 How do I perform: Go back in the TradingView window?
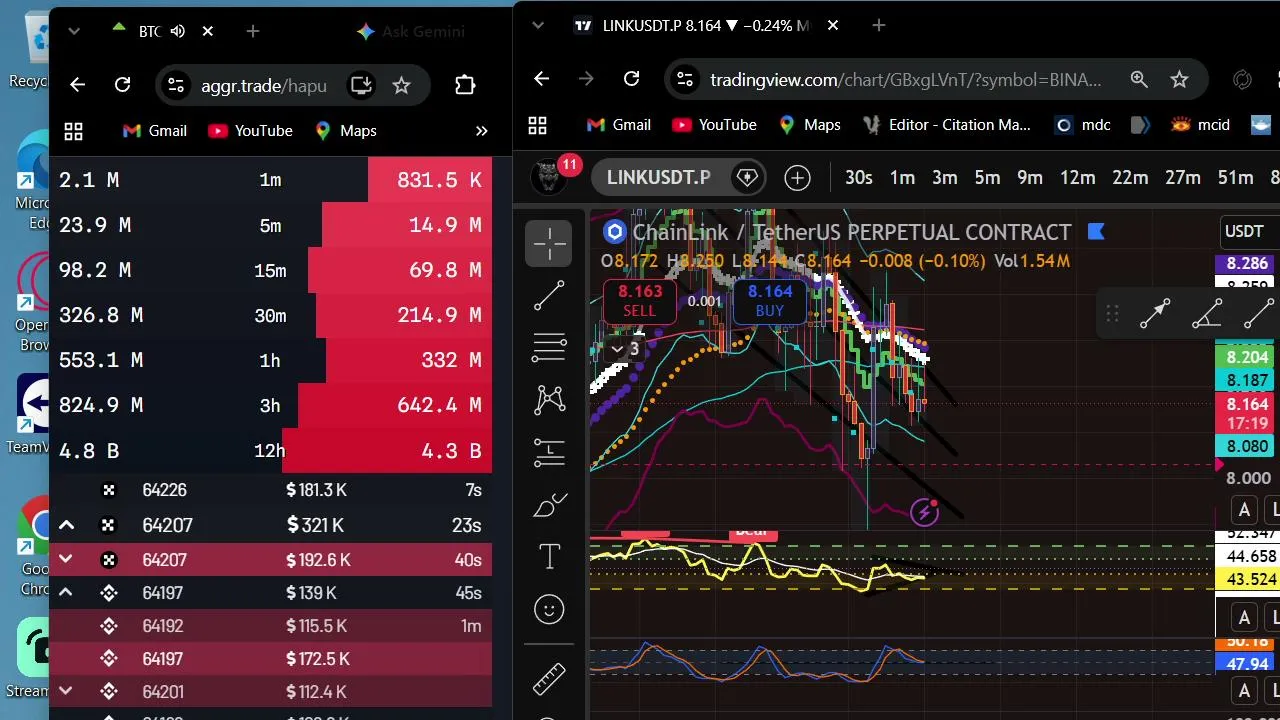[x=541, y=79]
